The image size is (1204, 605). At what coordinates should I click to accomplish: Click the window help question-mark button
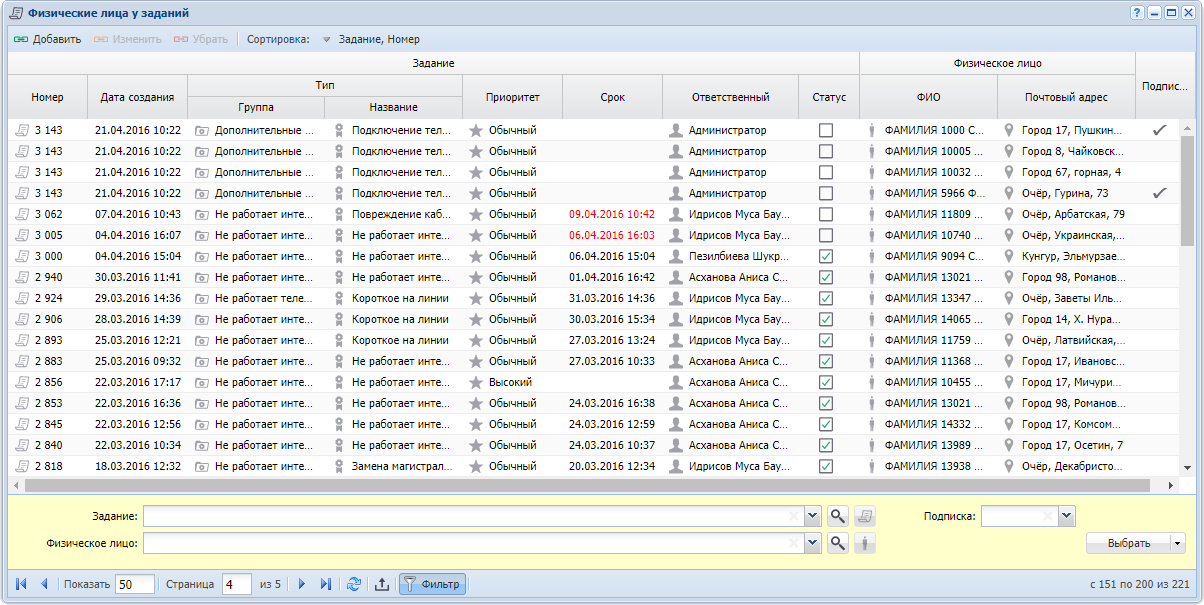[x=1137, y=13]
